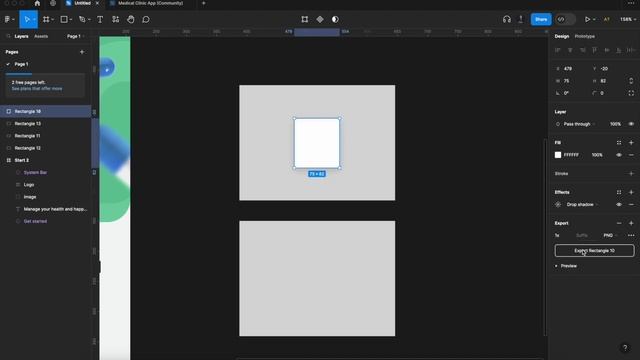Add an export setting with plus

pos(631,223)
